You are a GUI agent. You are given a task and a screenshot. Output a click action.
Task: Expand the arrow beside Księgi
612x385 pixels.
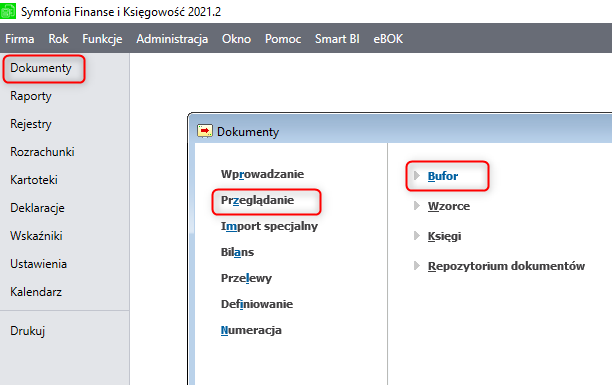pos(417,236)
